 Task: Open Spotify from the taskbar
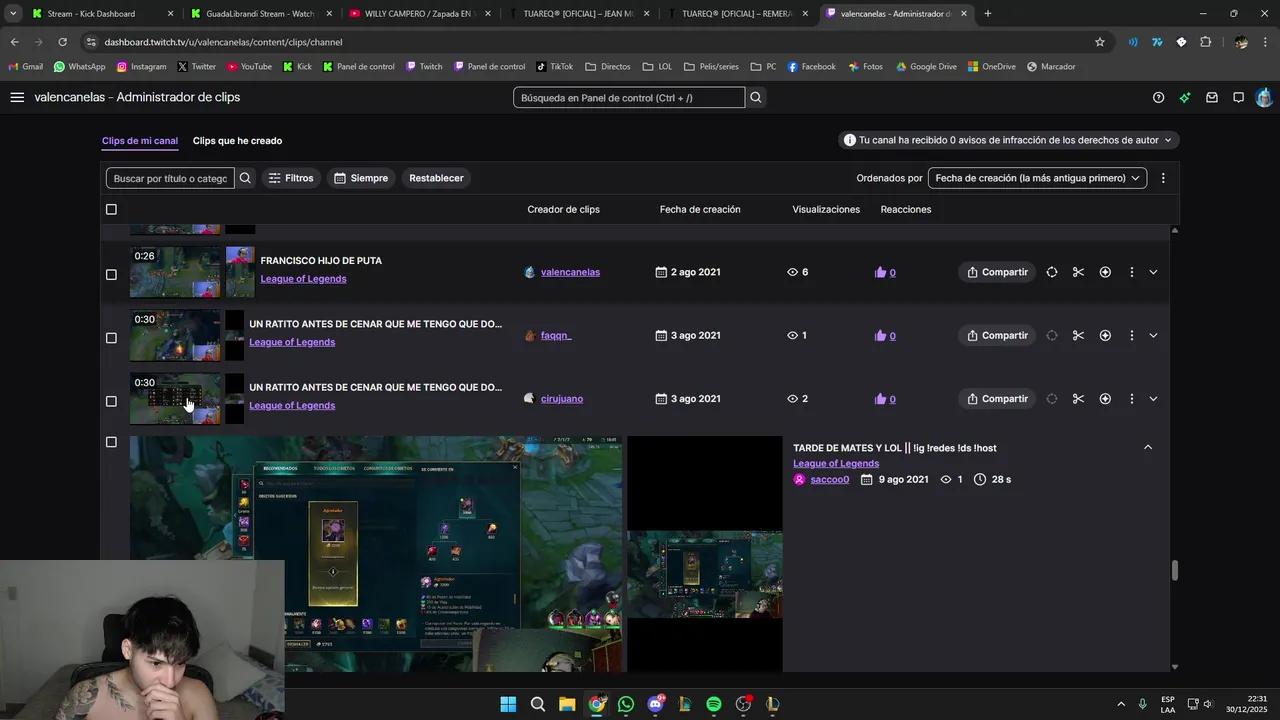click(713, 704)
